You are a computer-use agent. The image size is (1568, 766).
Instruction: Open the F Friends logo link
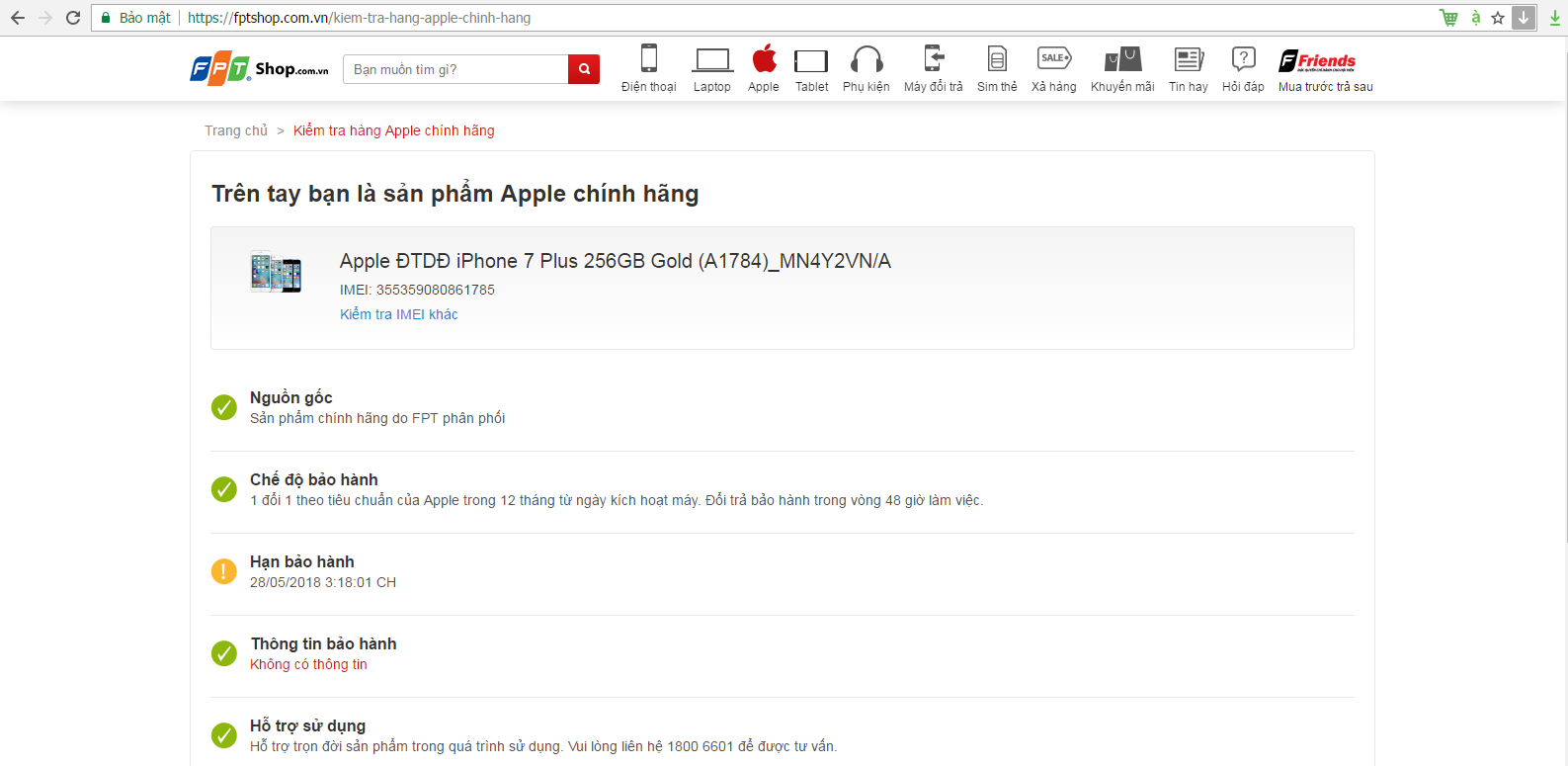pyautogui.click(x=1317, y=60)
